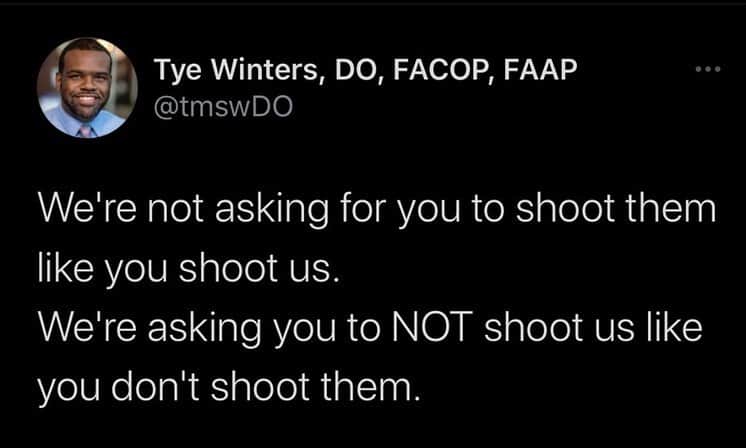Visit the @tmswDO handle link
This screenshot has width=746, height=448.
[x=223, y=107]
